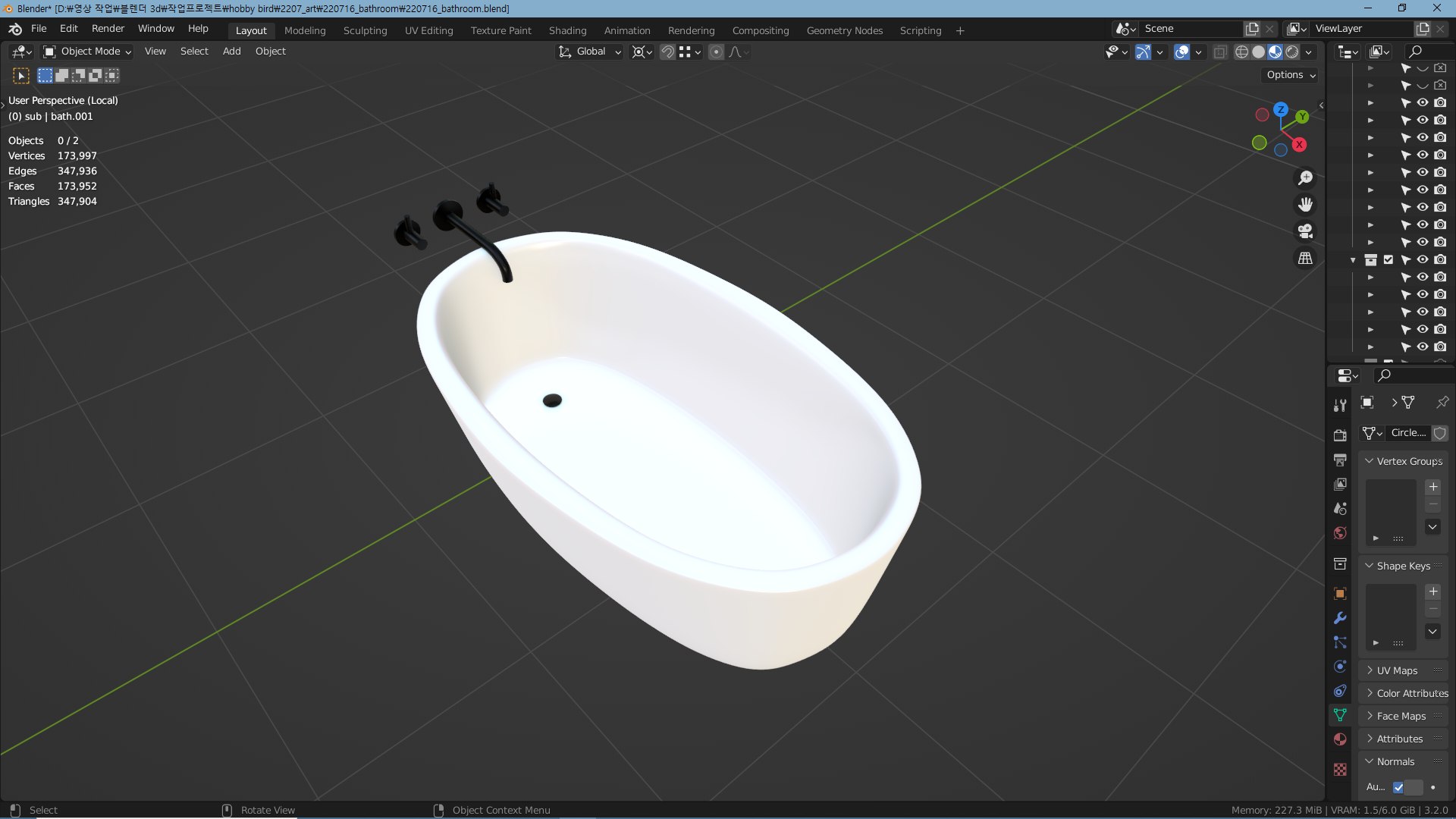Viewport: 1456px width, 819px height.
Task: Toggle collection exclude checkbox in outliner
Action: [x=1388, y=259]
